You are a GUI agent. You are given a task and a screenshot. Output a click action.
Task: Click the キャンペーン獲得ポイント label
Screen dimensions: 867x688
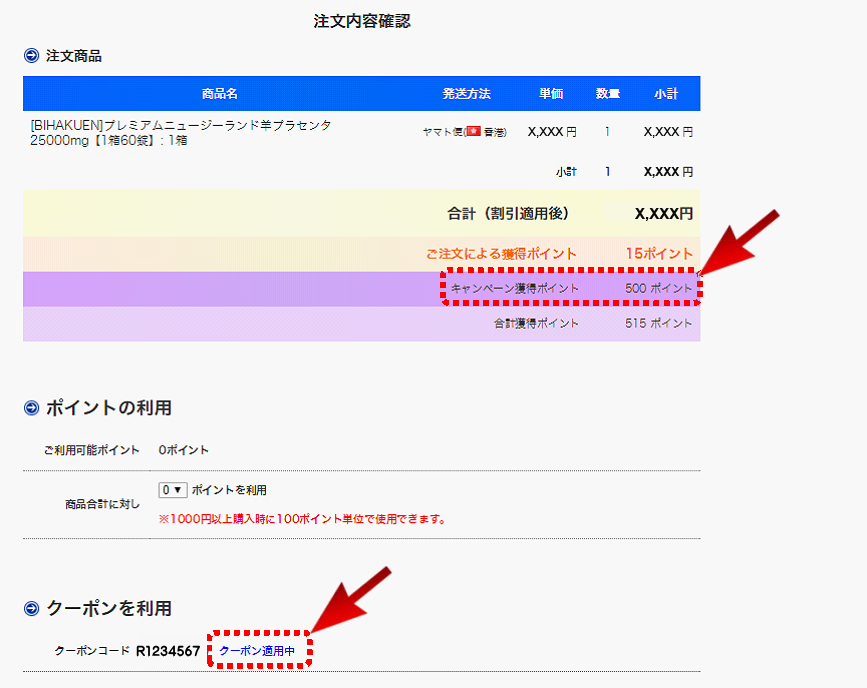[x=514, y=288]
